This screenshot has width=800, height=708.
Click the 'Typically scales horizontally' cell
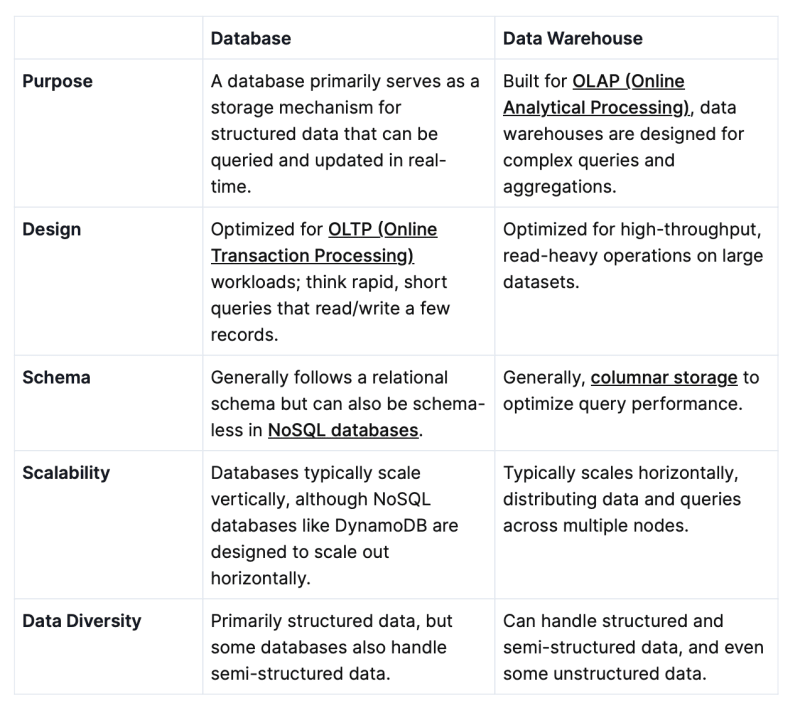coord(636,525)
